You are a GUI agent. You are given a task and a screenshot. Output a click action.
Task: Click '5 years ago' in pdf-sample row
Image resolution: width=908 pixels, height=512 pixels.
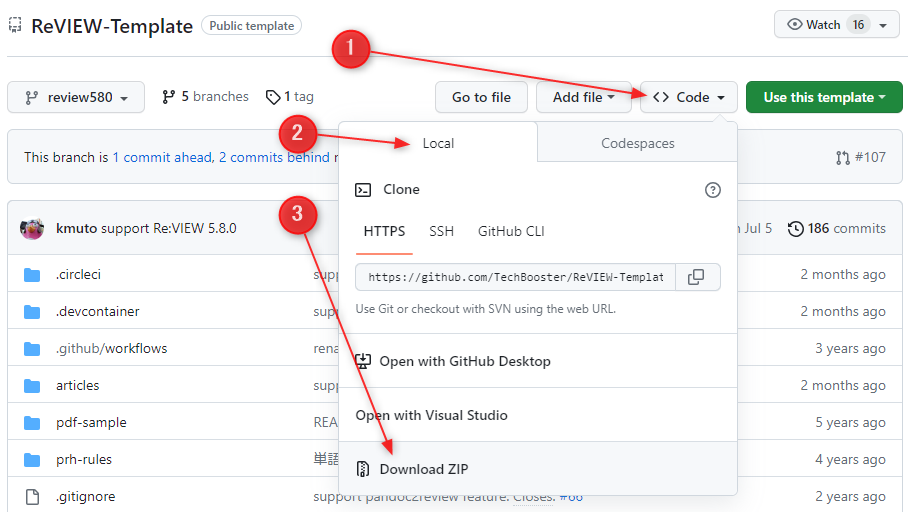pyautogui.click(x=850, y=423)
